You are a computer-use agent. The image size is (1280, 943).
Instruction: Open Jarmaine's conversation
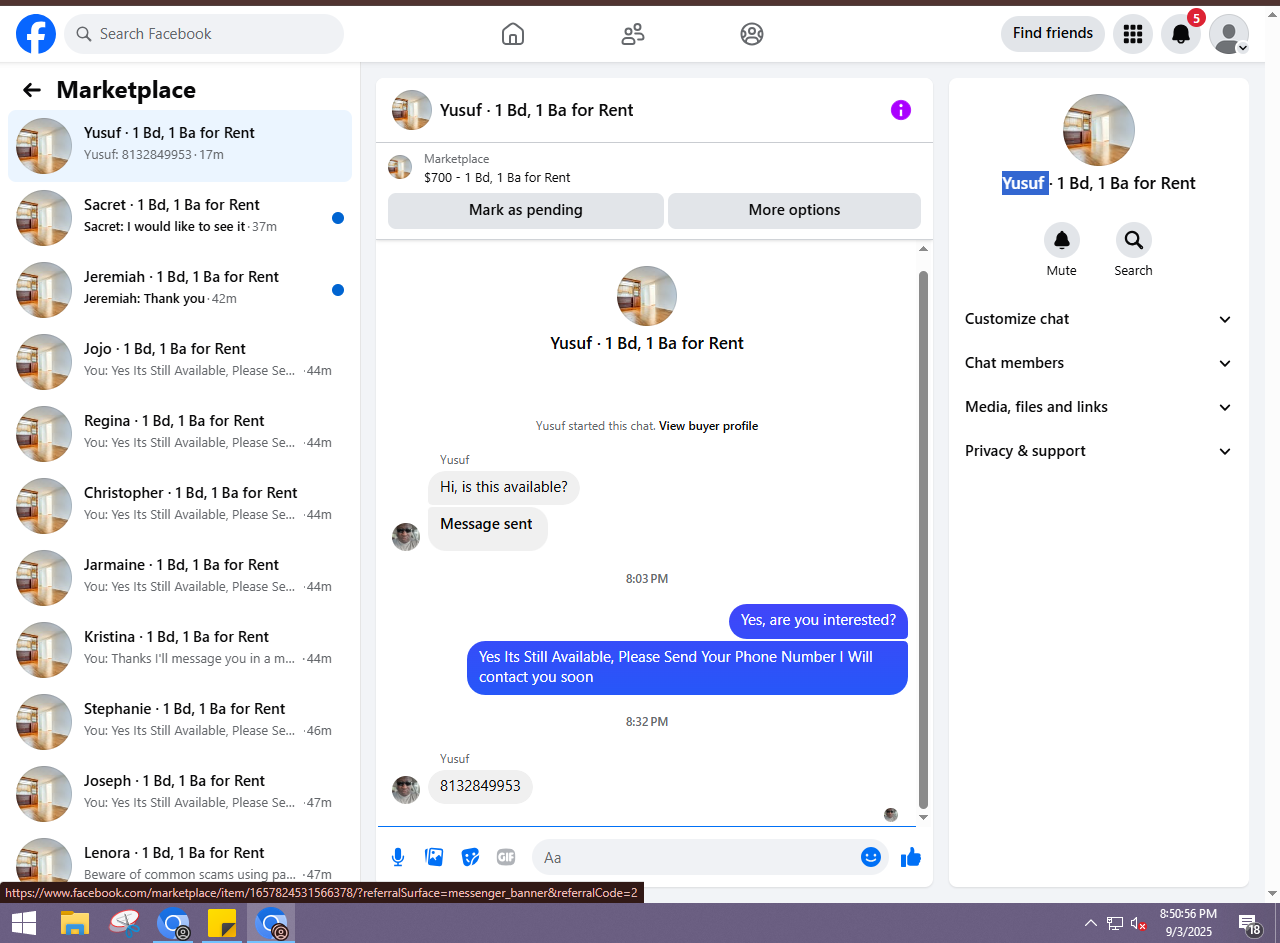[x=180, y=578]
